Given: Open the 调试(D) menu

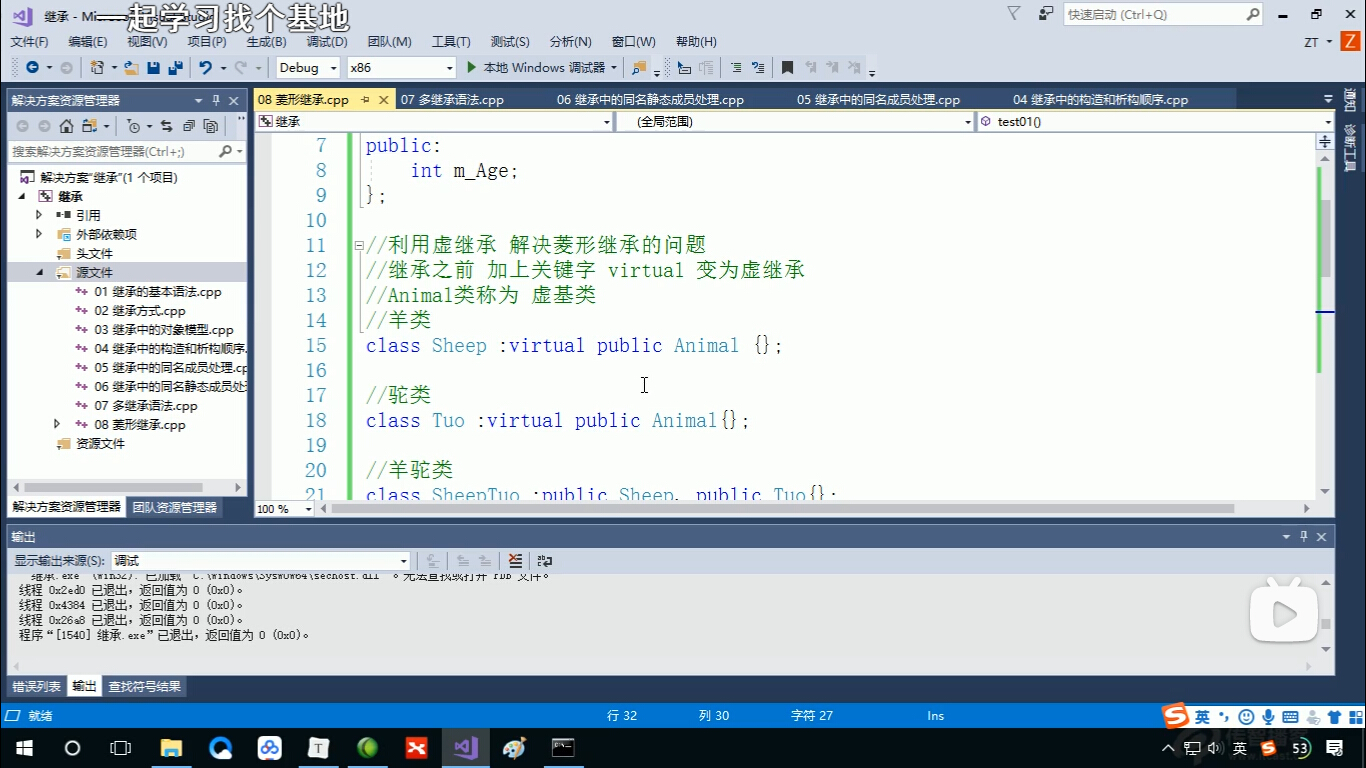Looking at the screenshot, I should [x=326, y=41].
